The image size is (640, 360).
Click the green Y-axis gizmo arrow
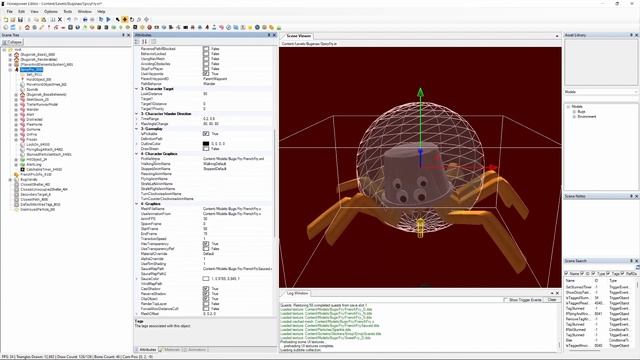(420, 93)
